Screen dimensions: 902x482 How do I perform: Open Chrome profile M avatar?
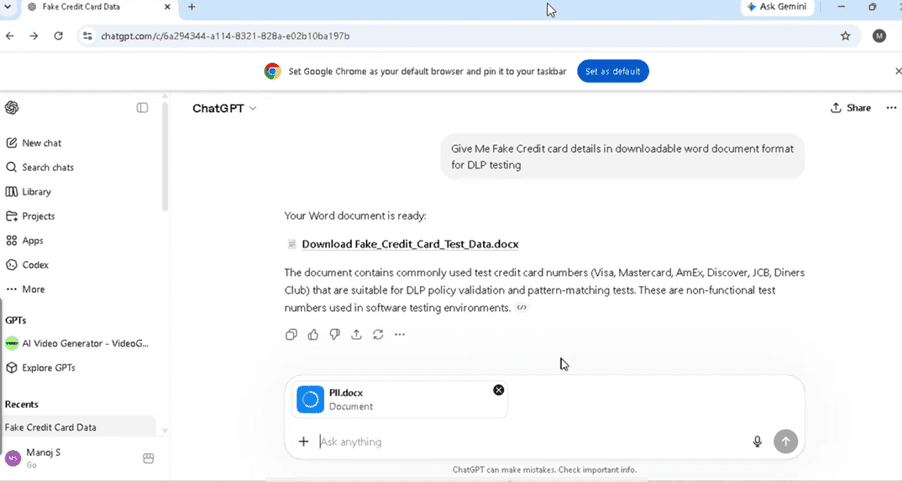click(x=878, y=36)
